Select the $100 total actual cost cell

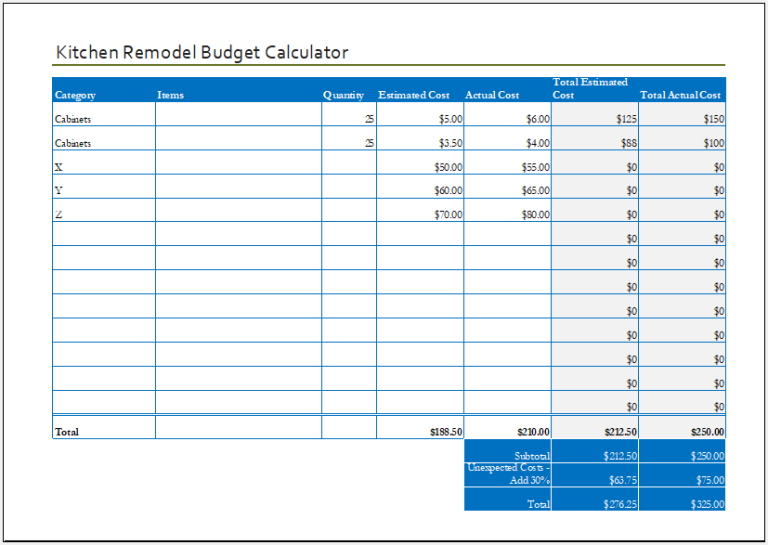[x=681, y=143]
